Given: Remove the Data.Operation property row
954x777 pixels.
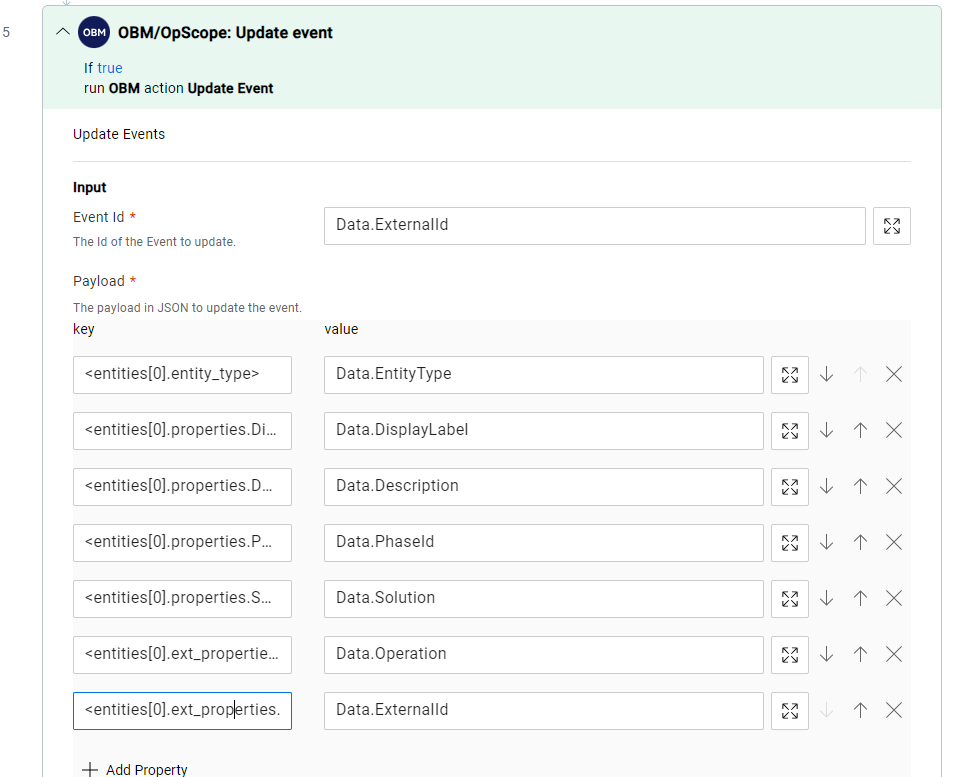Looking at the screenshot, I should coord(893,654).
